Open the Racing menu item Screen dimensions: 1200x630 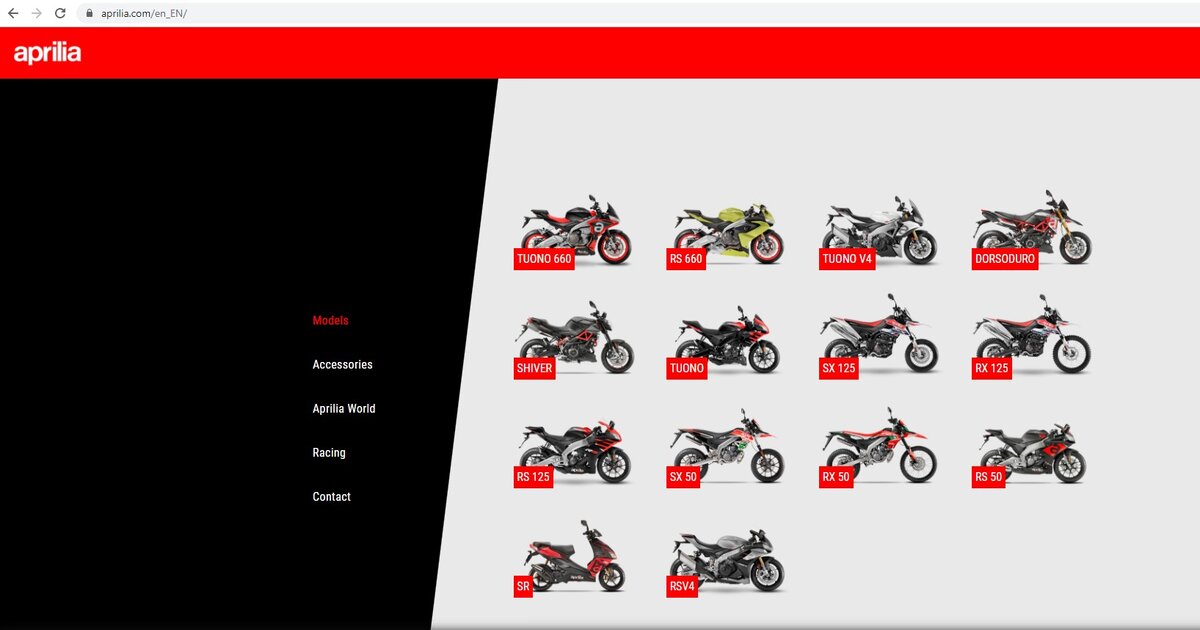(x=329, y=453)
